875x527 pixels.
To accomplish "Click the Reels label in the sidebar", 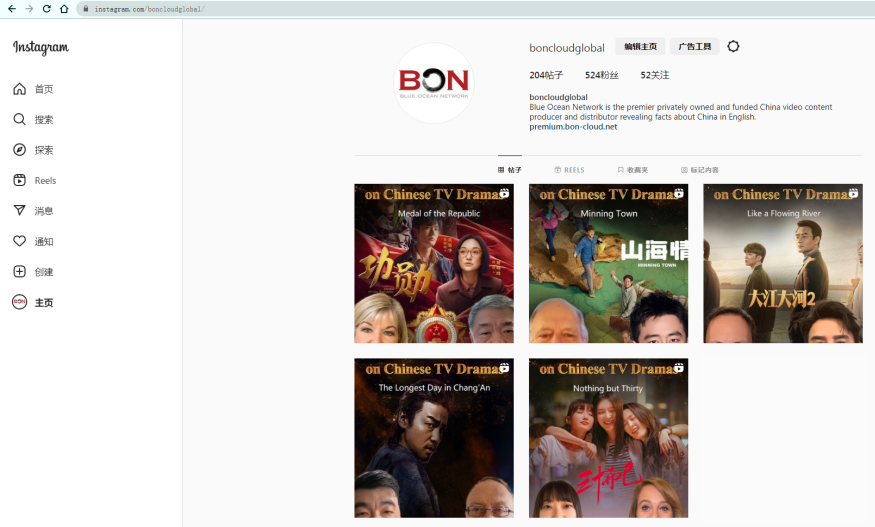I will (45, 180).
